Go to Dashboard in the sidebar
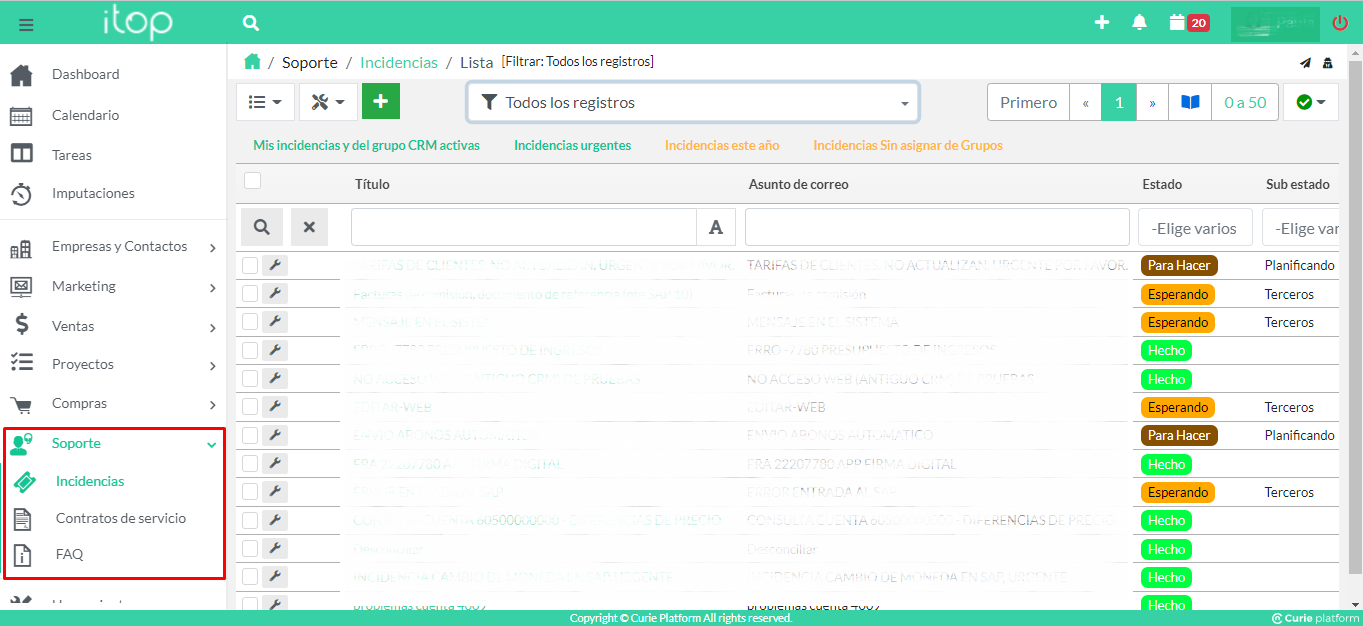 click(85, 74)
